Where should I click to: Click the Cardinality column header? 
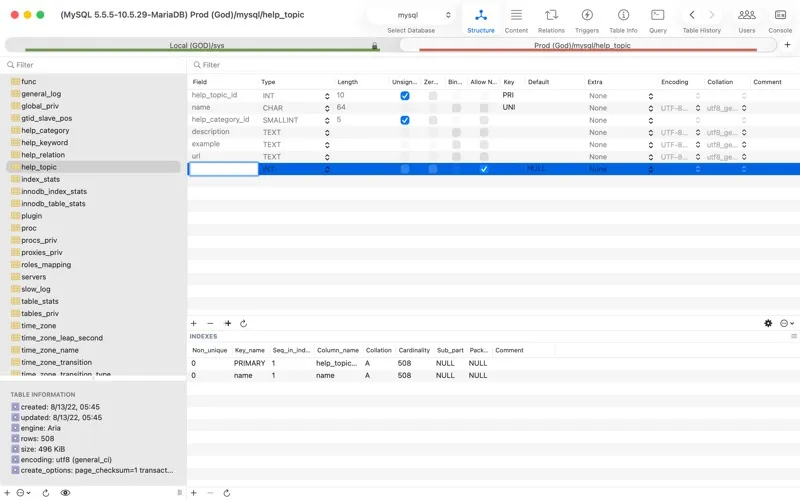click(x=414, y=351)
